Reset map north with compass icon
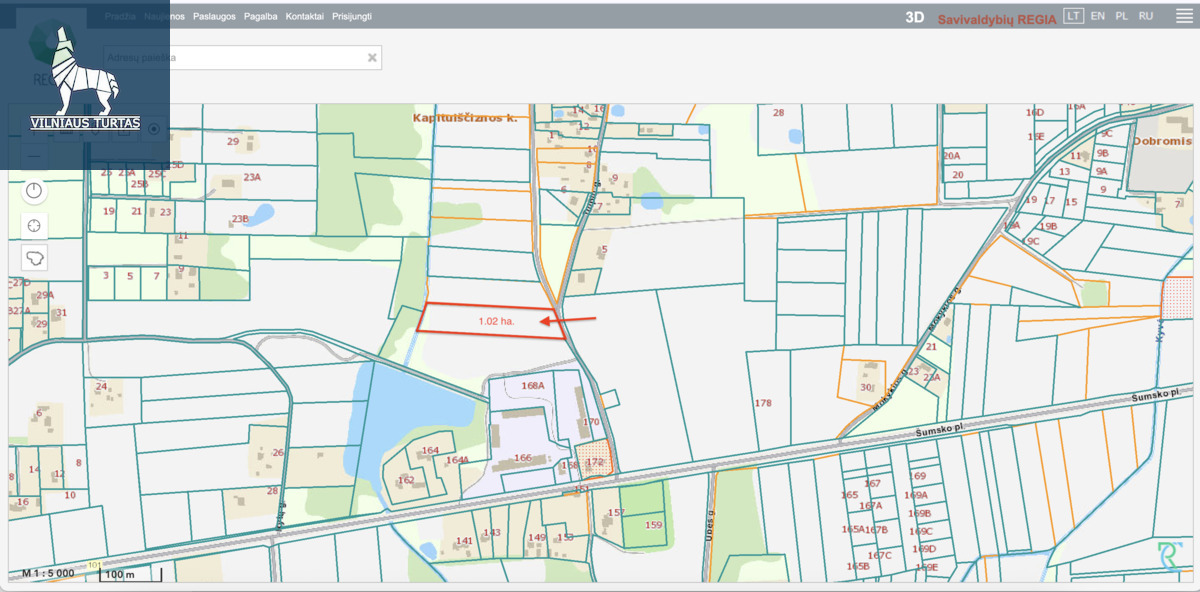 coord(35,190)
